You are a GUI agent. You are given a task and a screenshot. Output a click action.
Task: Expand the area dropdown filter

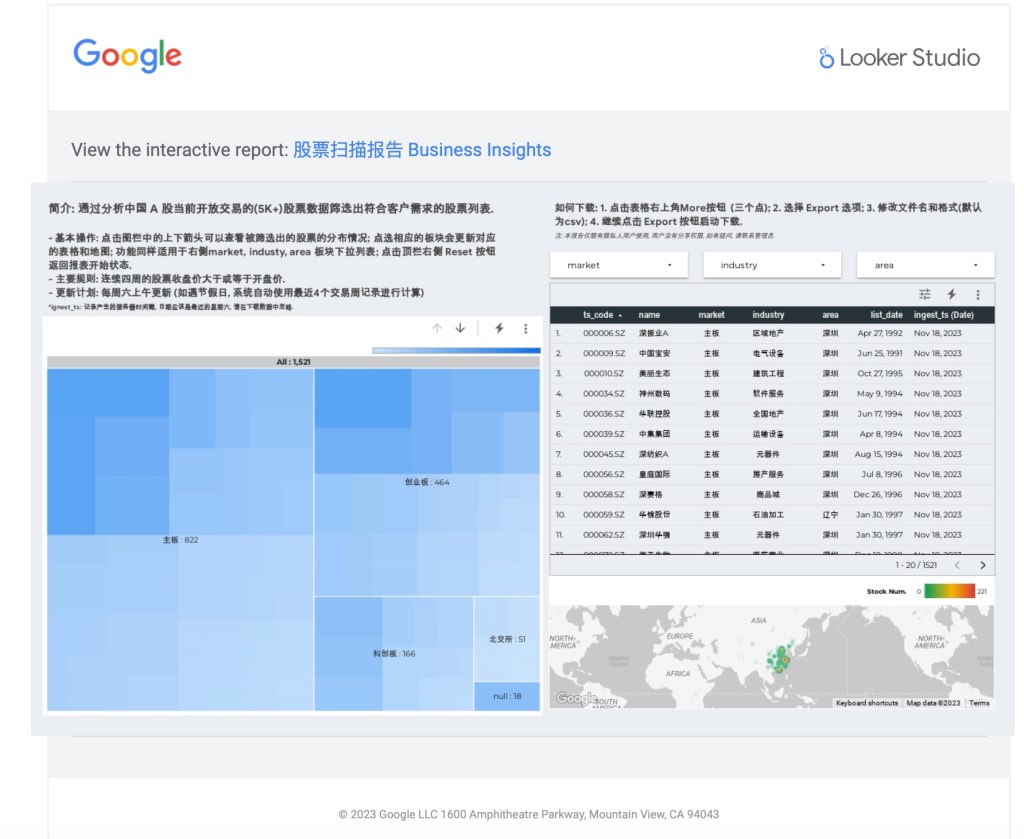click(x=925, y=265)
